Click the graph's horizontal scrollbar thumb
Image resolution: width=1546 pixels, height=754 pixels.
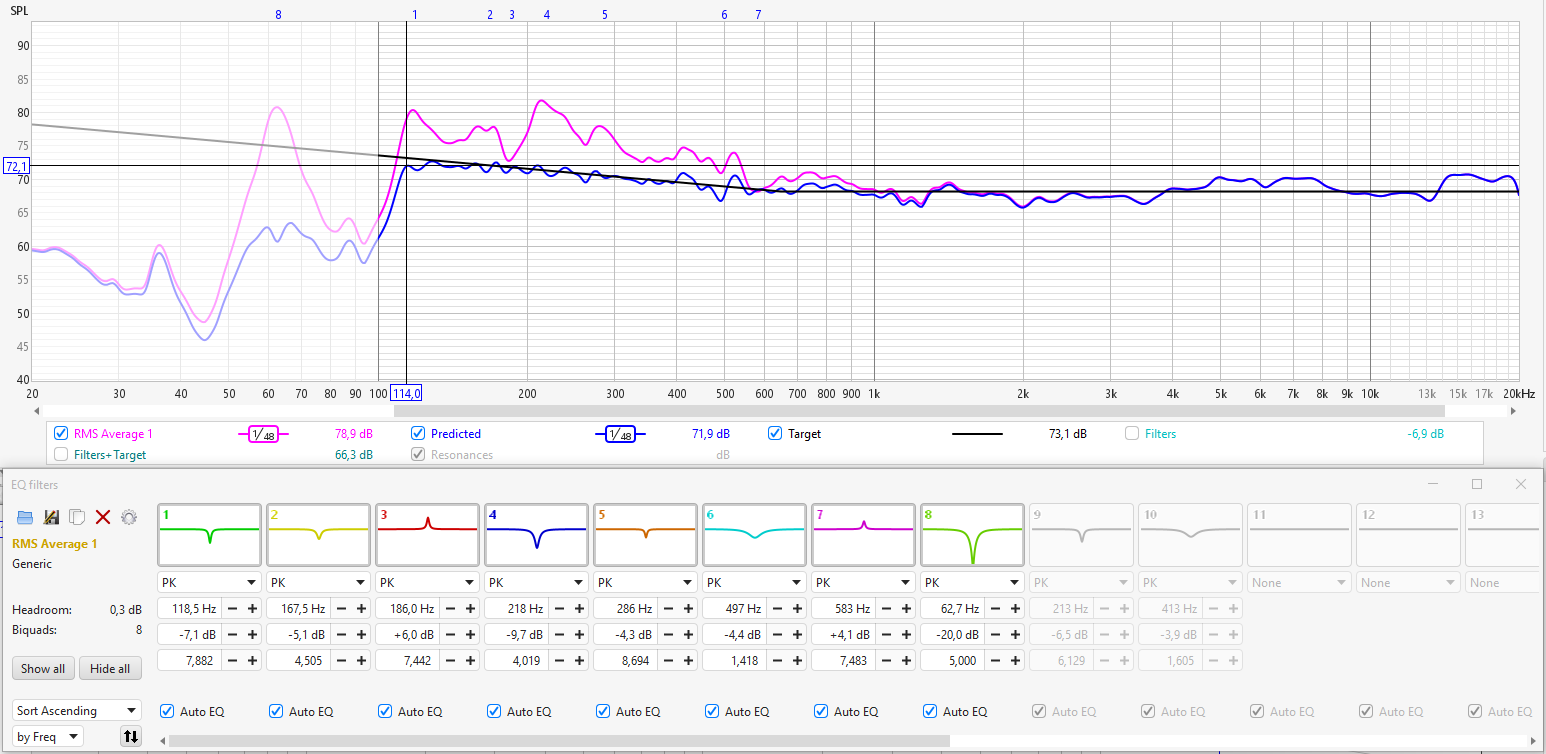pyautogui.click(x=918, y=411)
